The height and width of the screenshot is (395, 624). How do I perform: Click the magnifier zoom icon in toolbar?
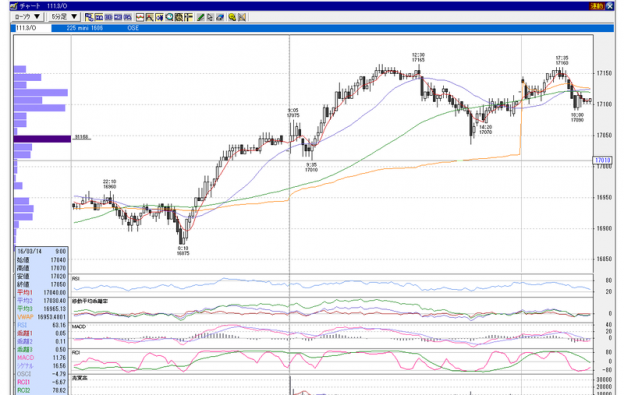coord(169,17)
